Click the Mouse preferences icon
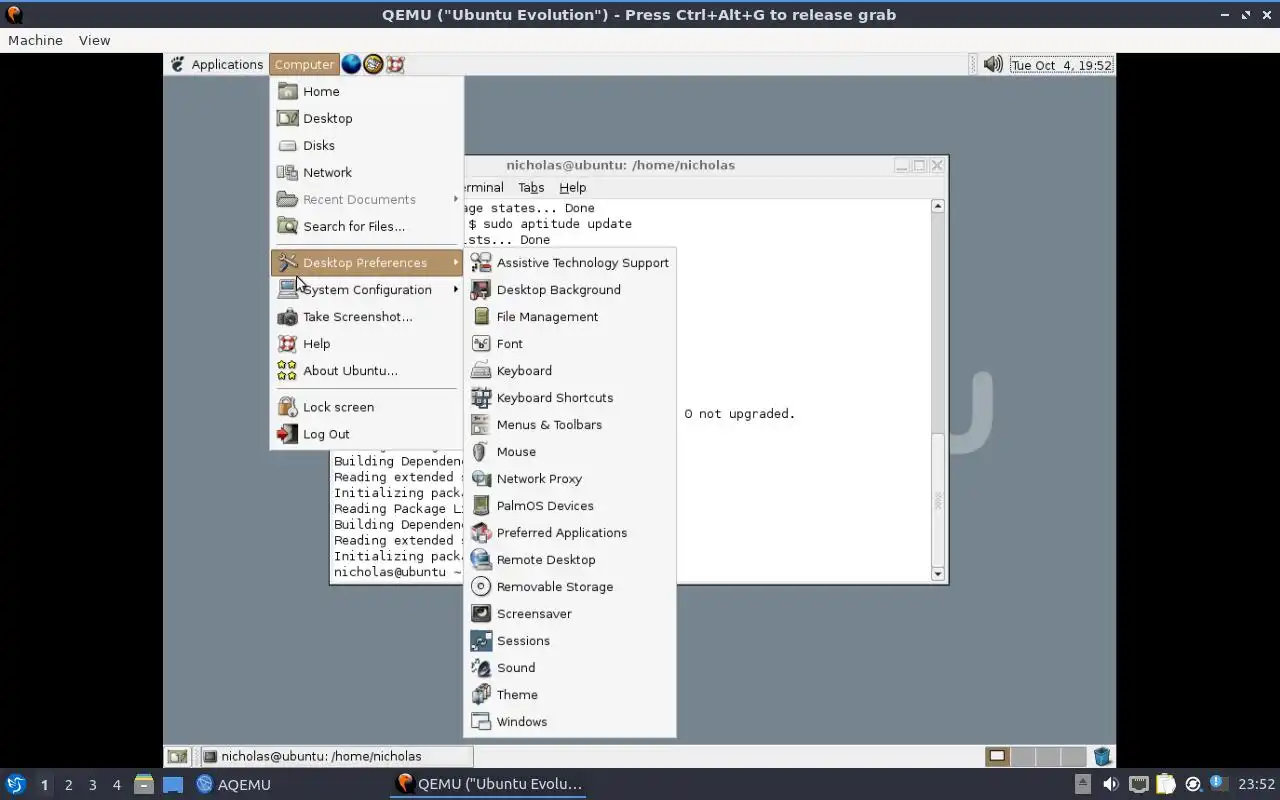Image resolution: width=1280 pixels, height=800 pixels. tap(481, 452)
